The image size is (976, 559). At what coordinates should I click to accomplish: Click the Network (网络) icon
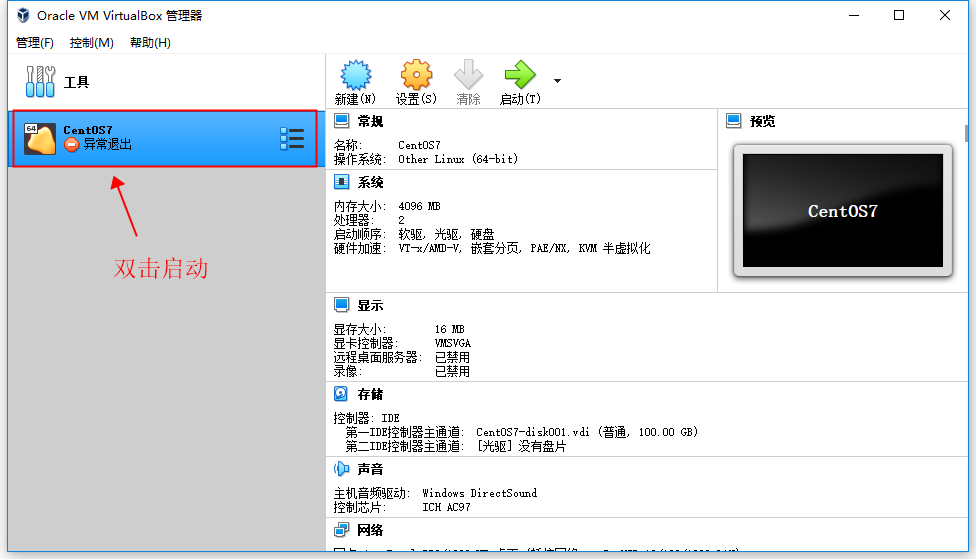click(x=341, y=530)
